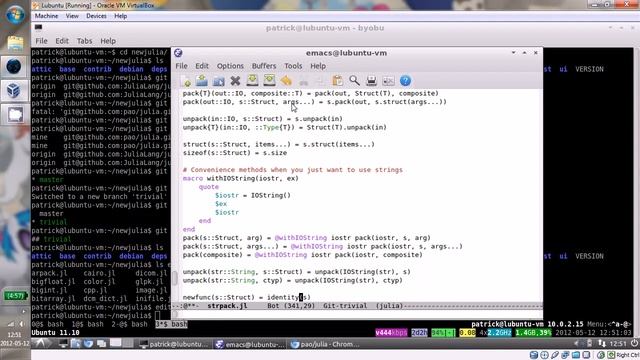640x360 pixels.
Task: Click Git-trivial in the Emacs mode line
Action: tap(345, 306)
